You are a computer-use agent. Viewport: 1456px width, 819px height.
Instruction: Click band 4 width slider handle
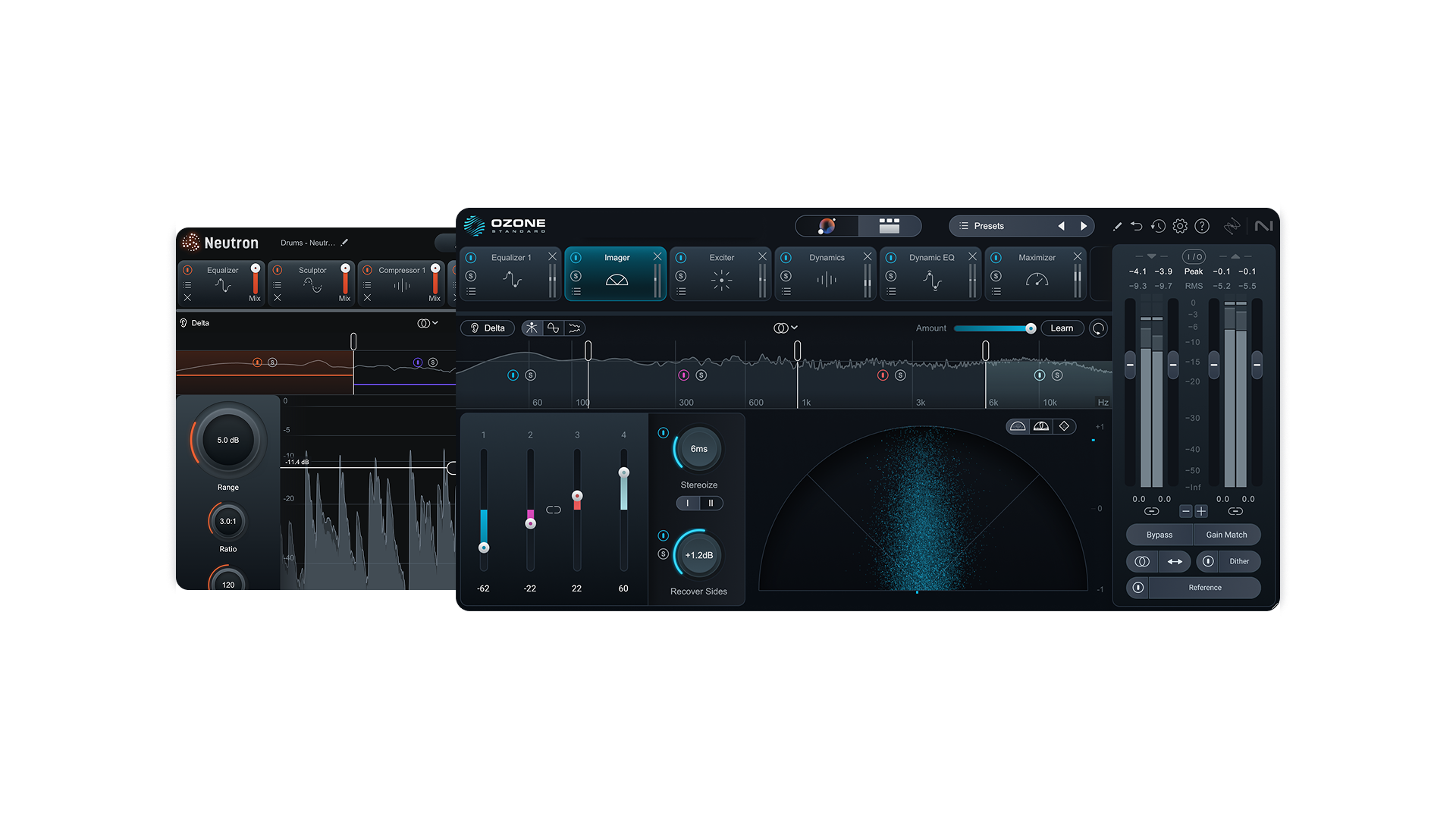[624, 472]
